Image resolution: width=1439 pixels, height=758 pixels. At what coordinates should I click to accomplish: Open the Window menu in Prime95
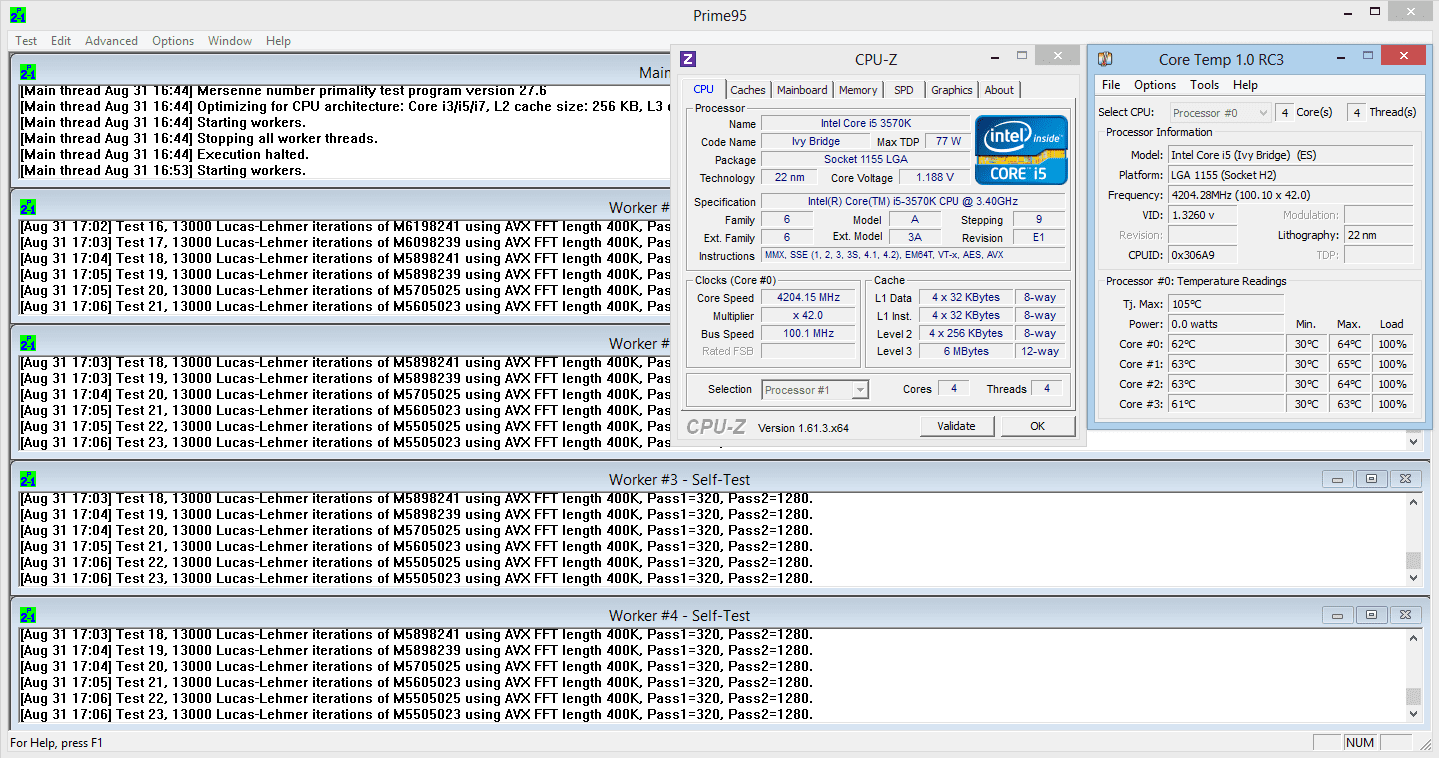pyautogui.click(x=230, y=41)
